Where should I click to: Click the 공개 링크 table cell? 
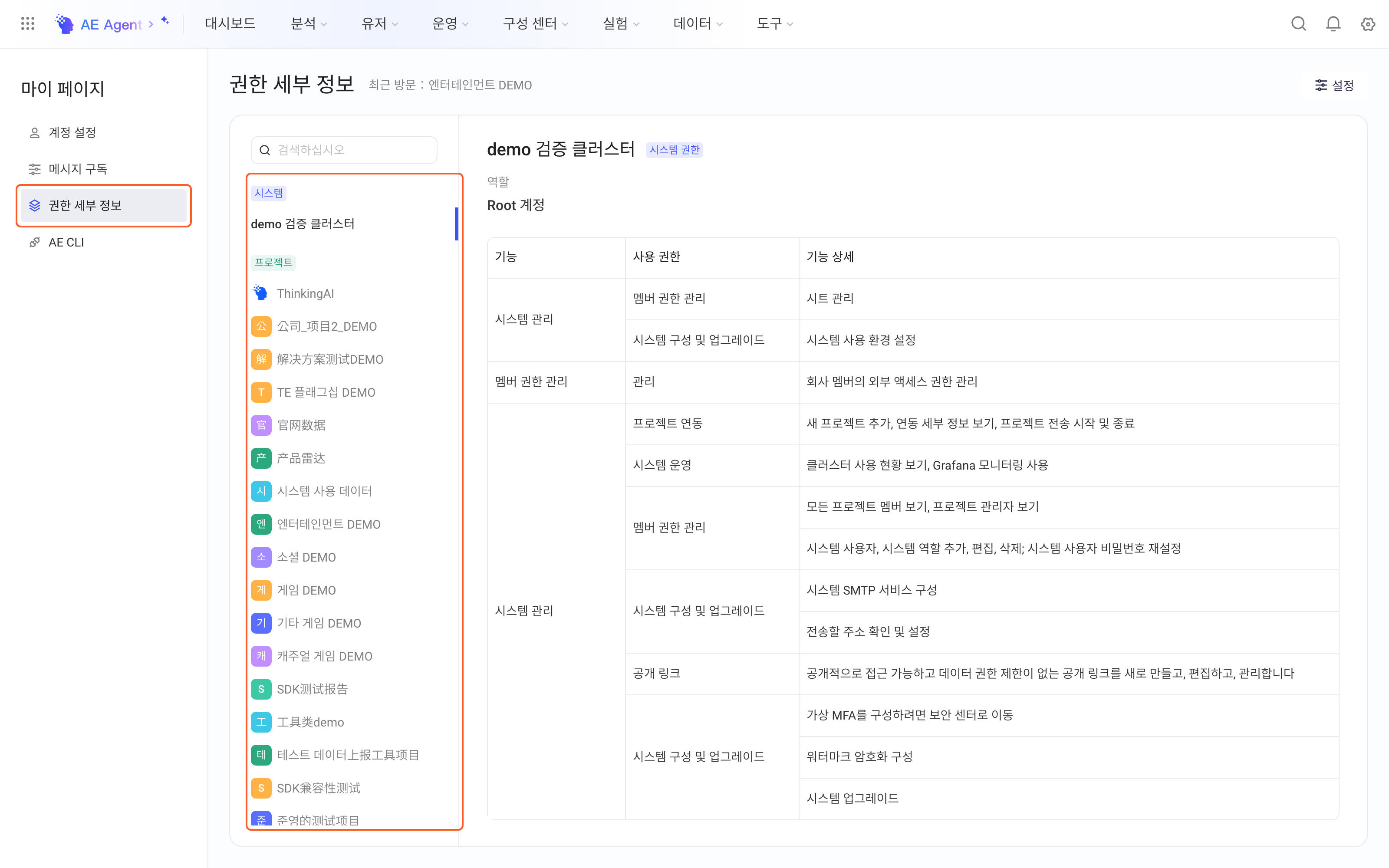tap(712, 674)
